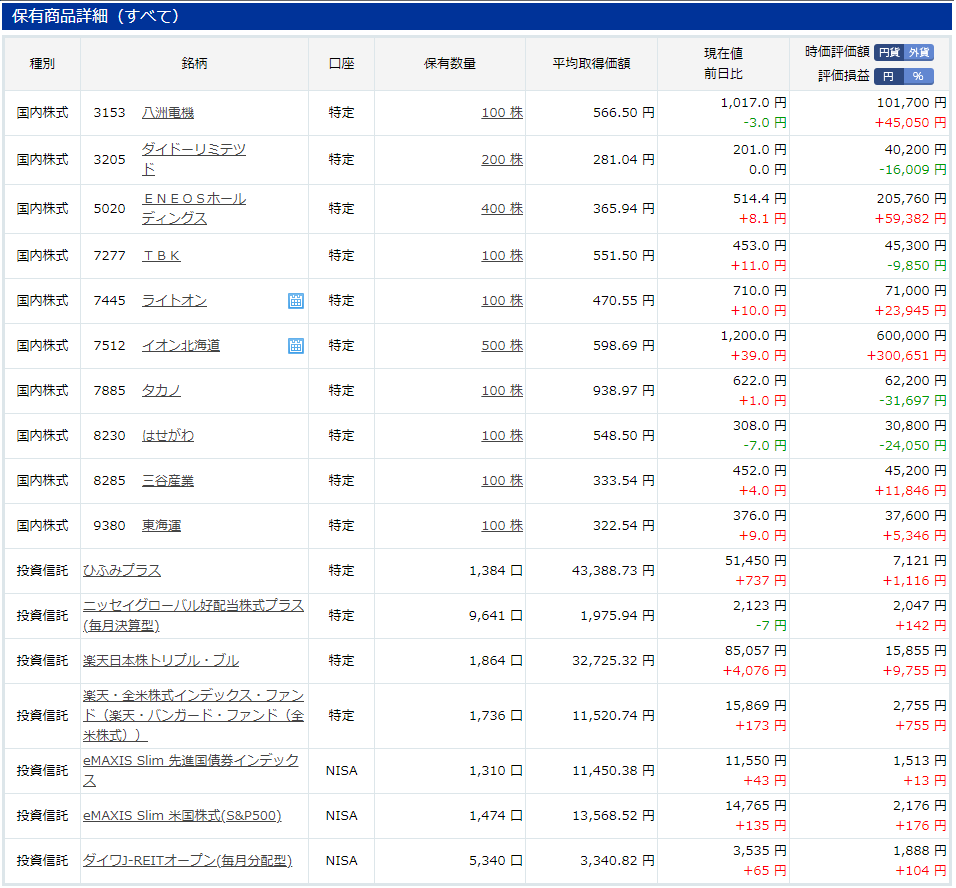Click 100 株 quantity in タカノ row
The image size is (956, 888).
point(502,390)
